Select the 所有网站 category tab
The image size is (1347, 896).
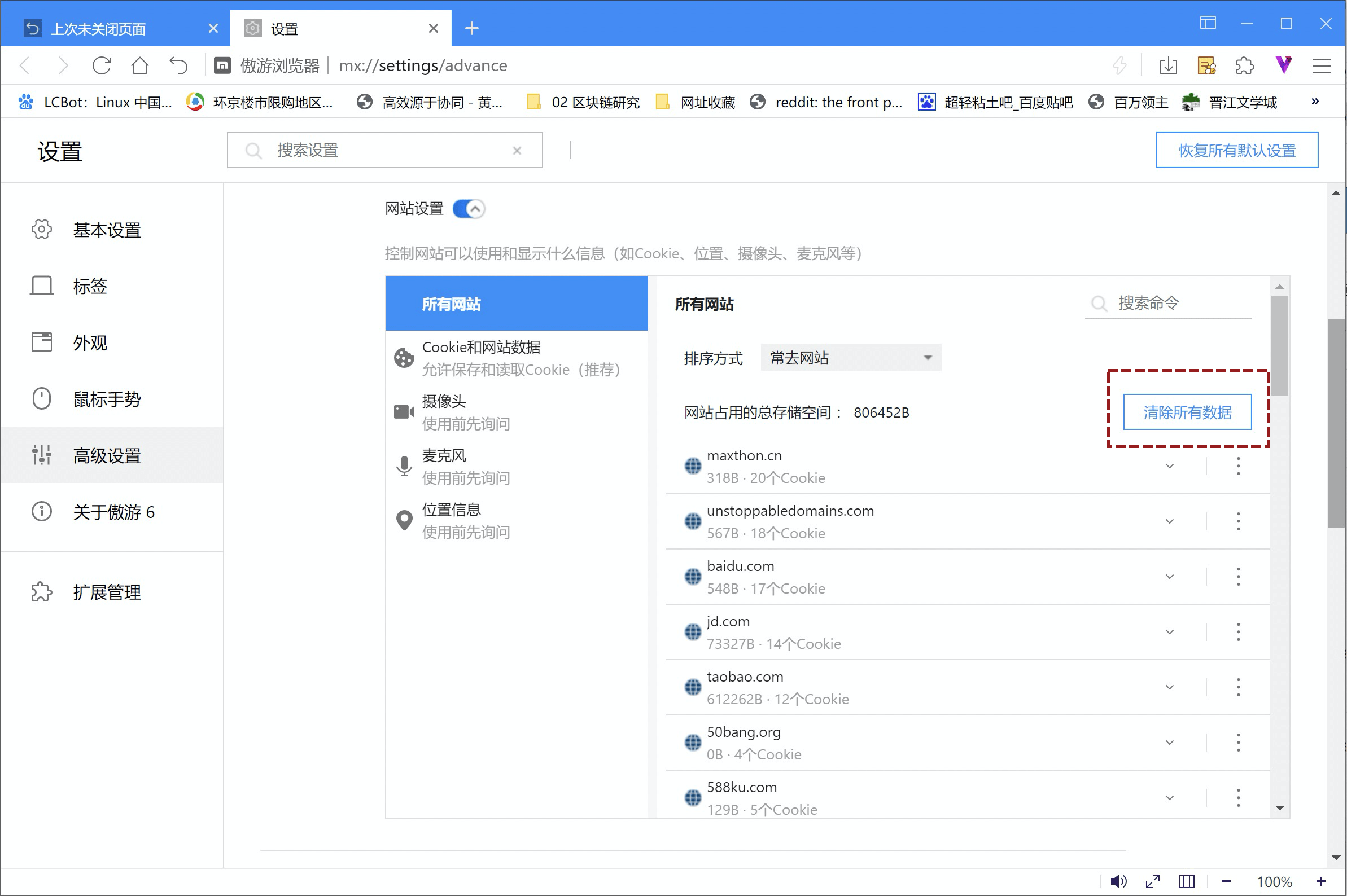point(517,304)
